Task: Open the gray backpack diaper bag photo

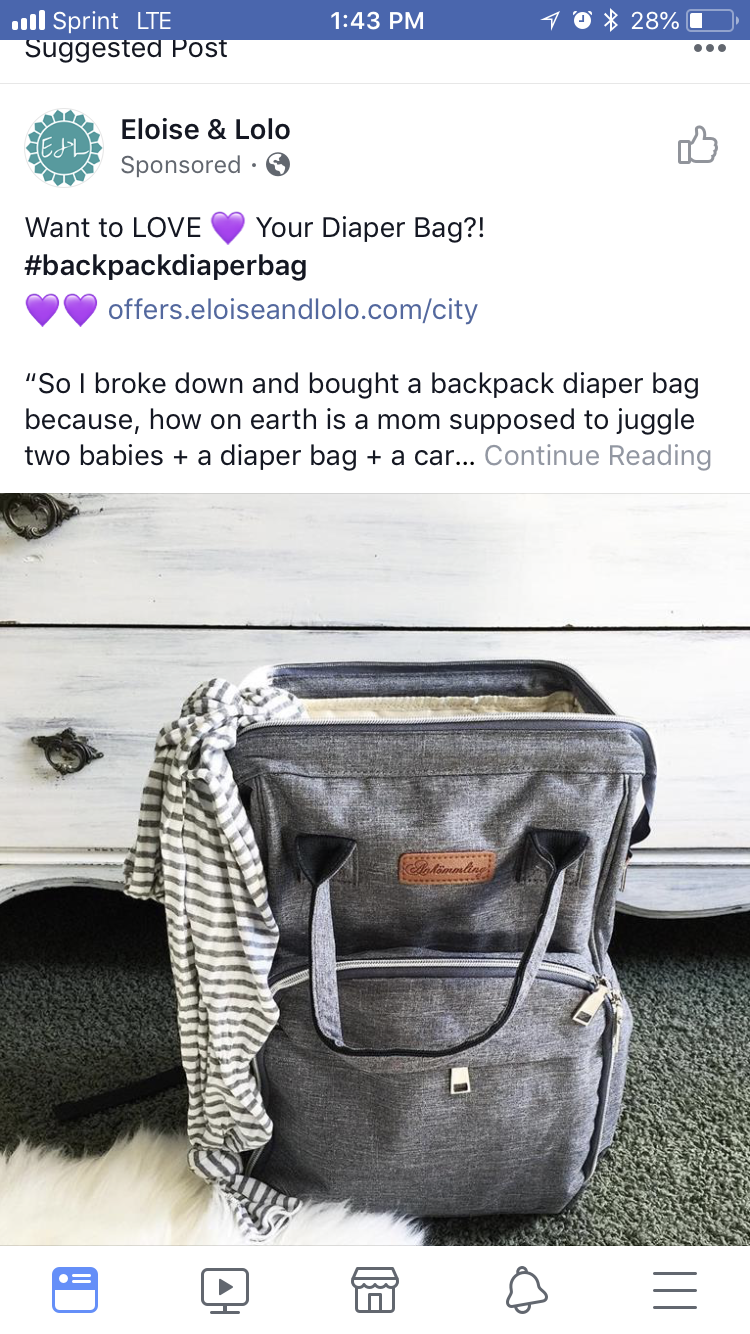Action: coord(375,869)
